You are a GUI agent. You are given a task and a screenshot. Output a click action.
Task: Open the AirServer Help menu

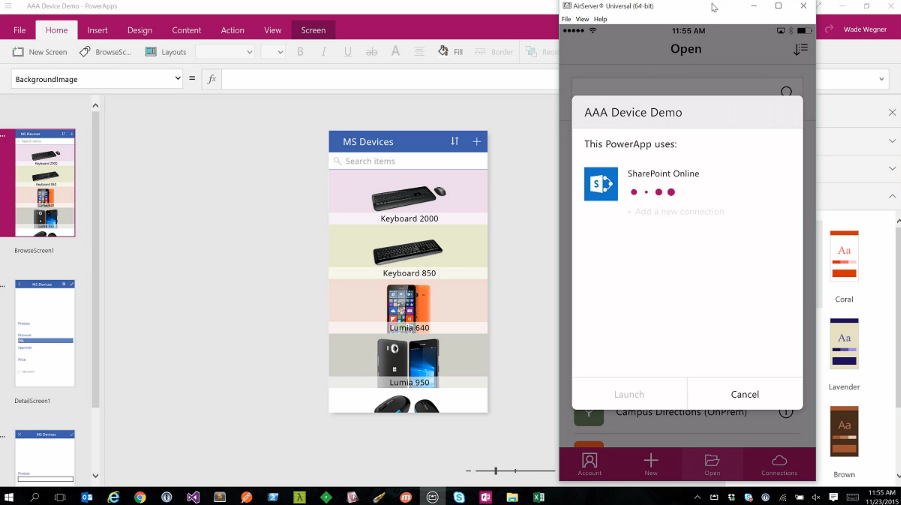click(600, 19)
